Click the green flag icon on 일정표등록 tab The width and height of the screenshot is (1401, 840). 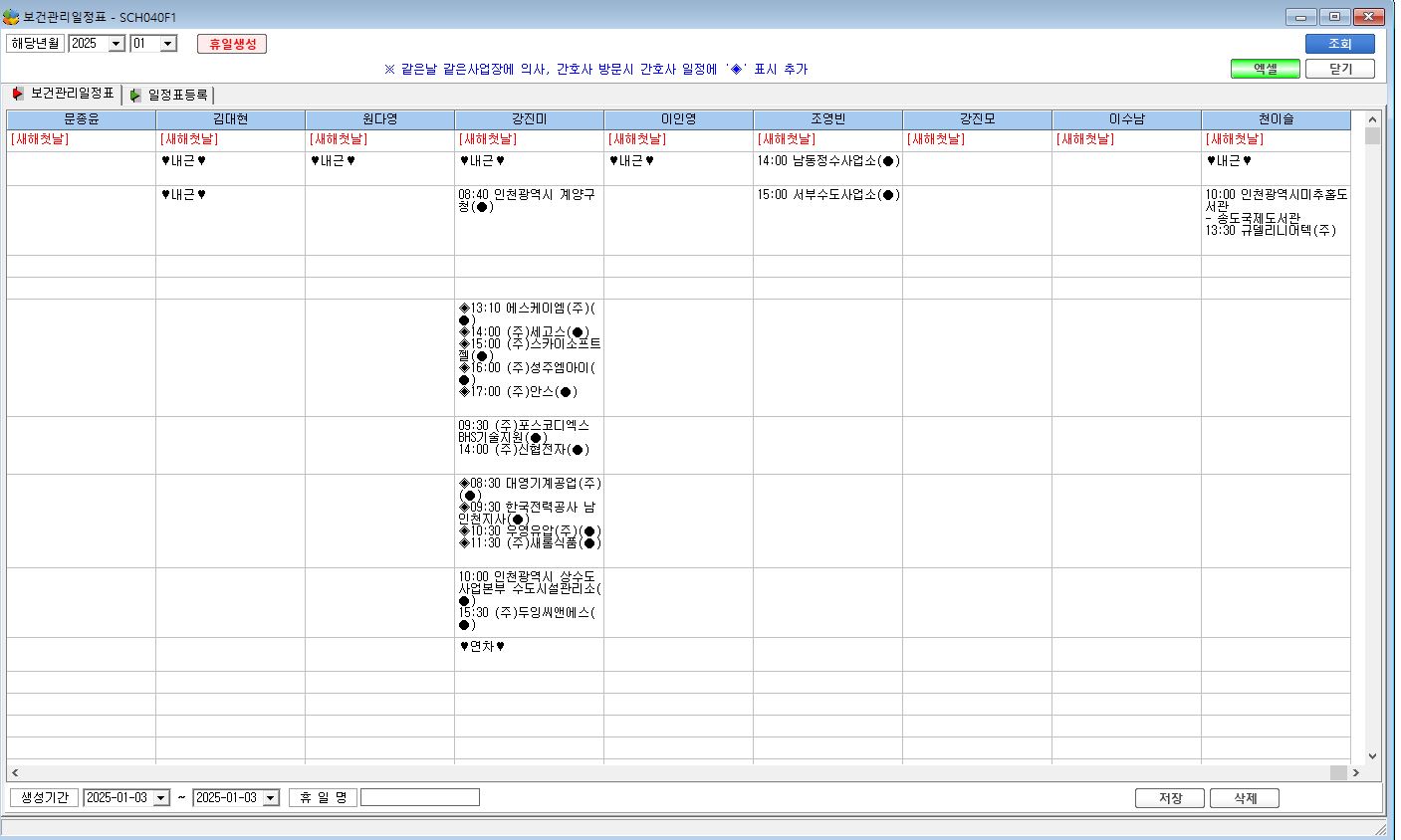tap(135, 96)
